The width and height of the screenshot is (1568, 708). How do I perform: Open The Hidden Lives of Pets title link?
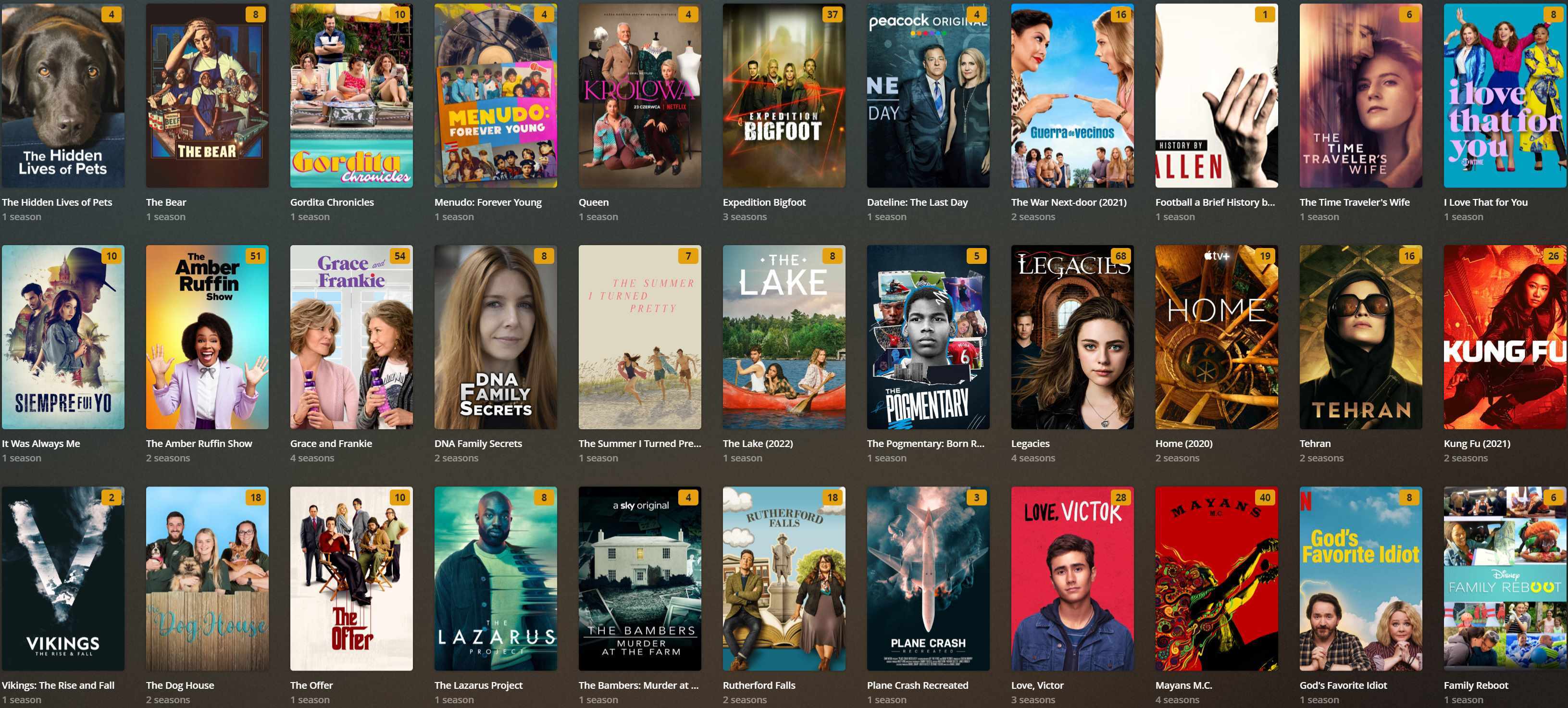[x=57, y=202]
